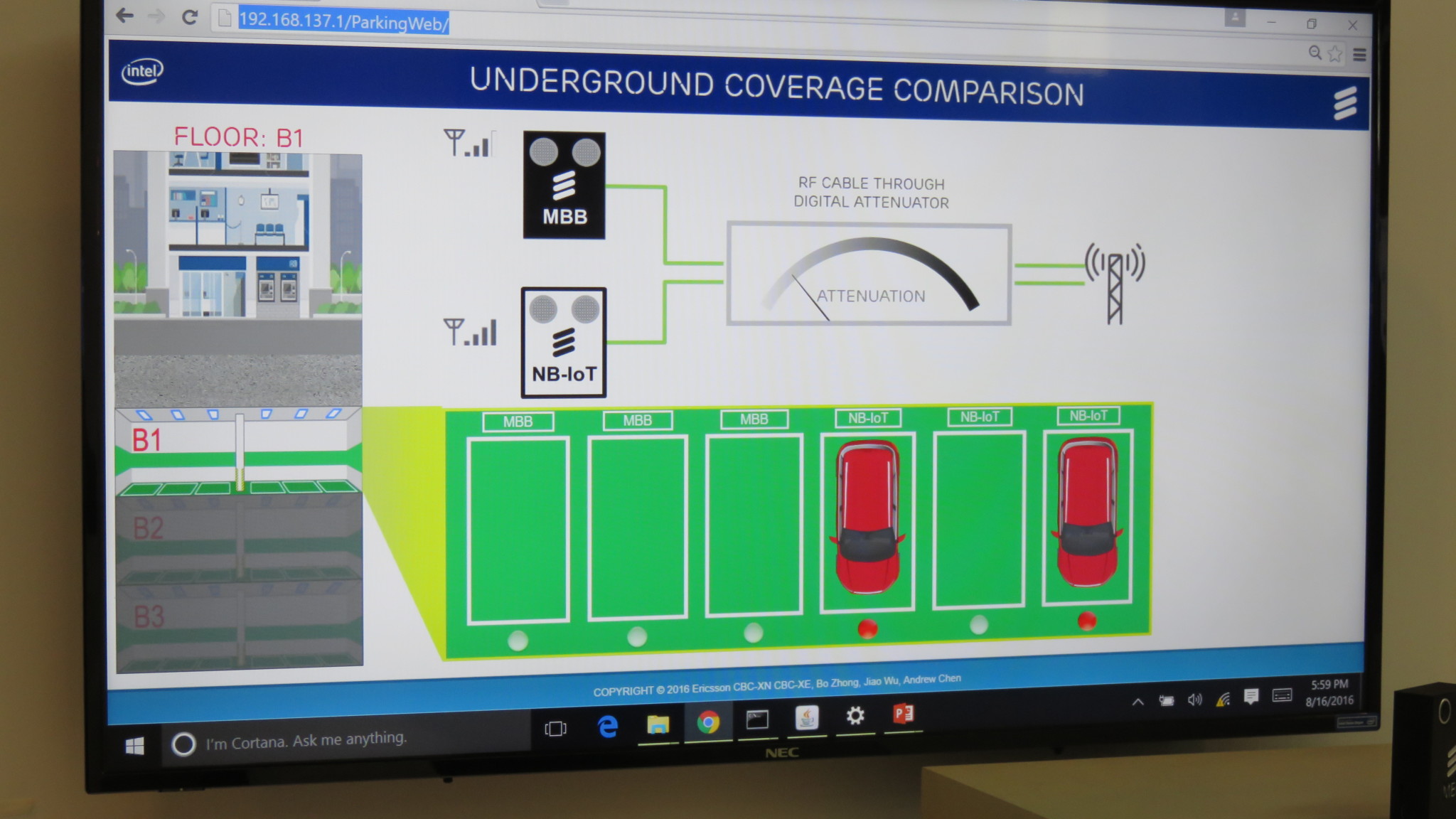The width and height of the screenshot is (1456, 819).
Task: Click the grey sensor under empty NB-IoT space
Action: coord(979,625)
